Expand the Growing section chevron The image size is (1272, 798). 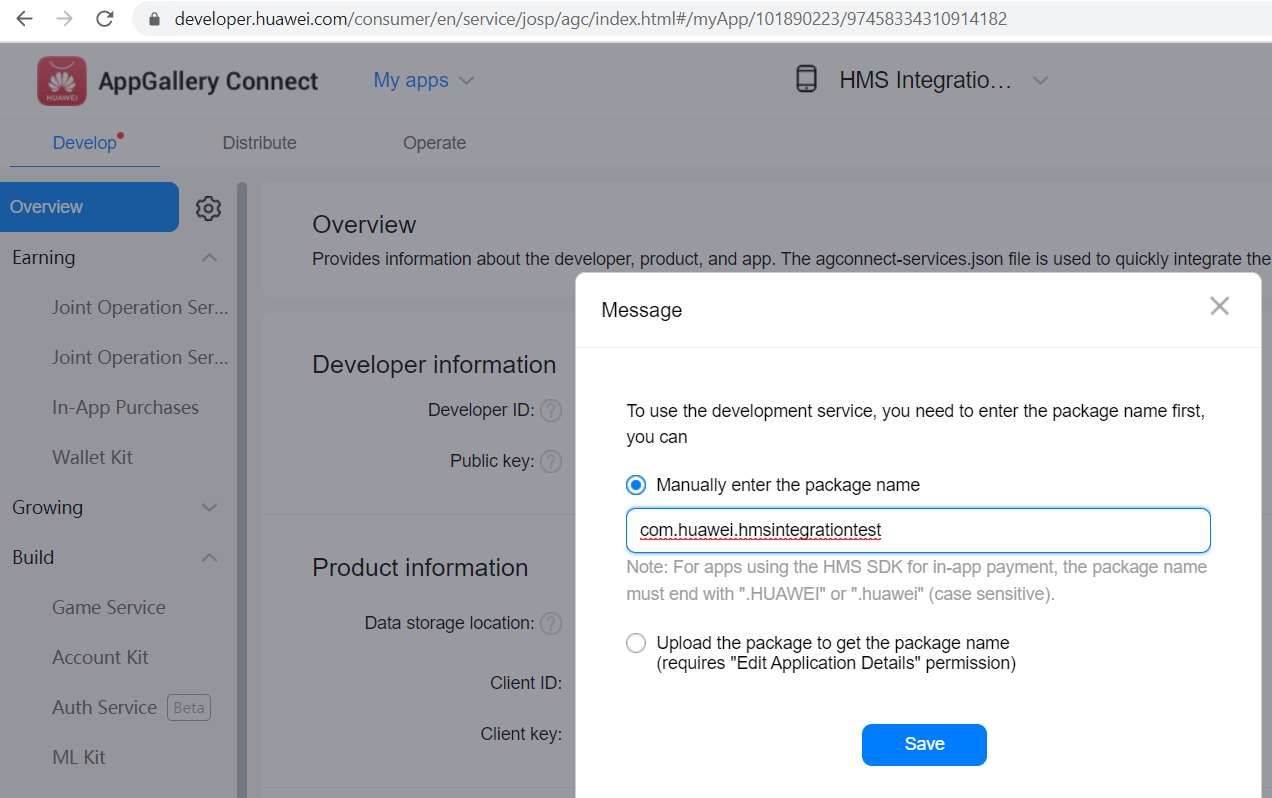pos(209,508)
